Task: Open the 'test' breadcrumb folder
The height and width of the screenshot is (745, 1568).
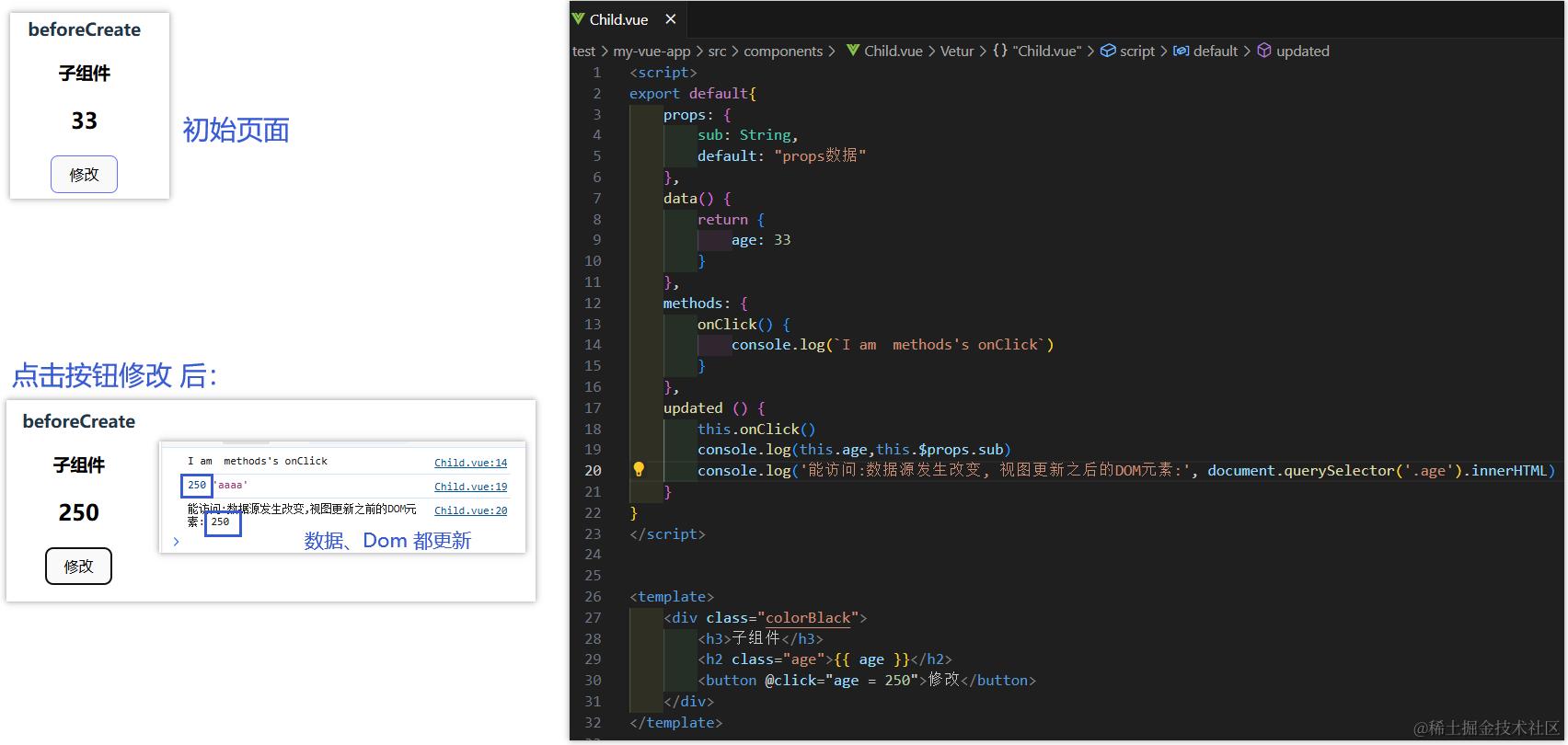Action: pyautogui.click(x=583, y=52)
